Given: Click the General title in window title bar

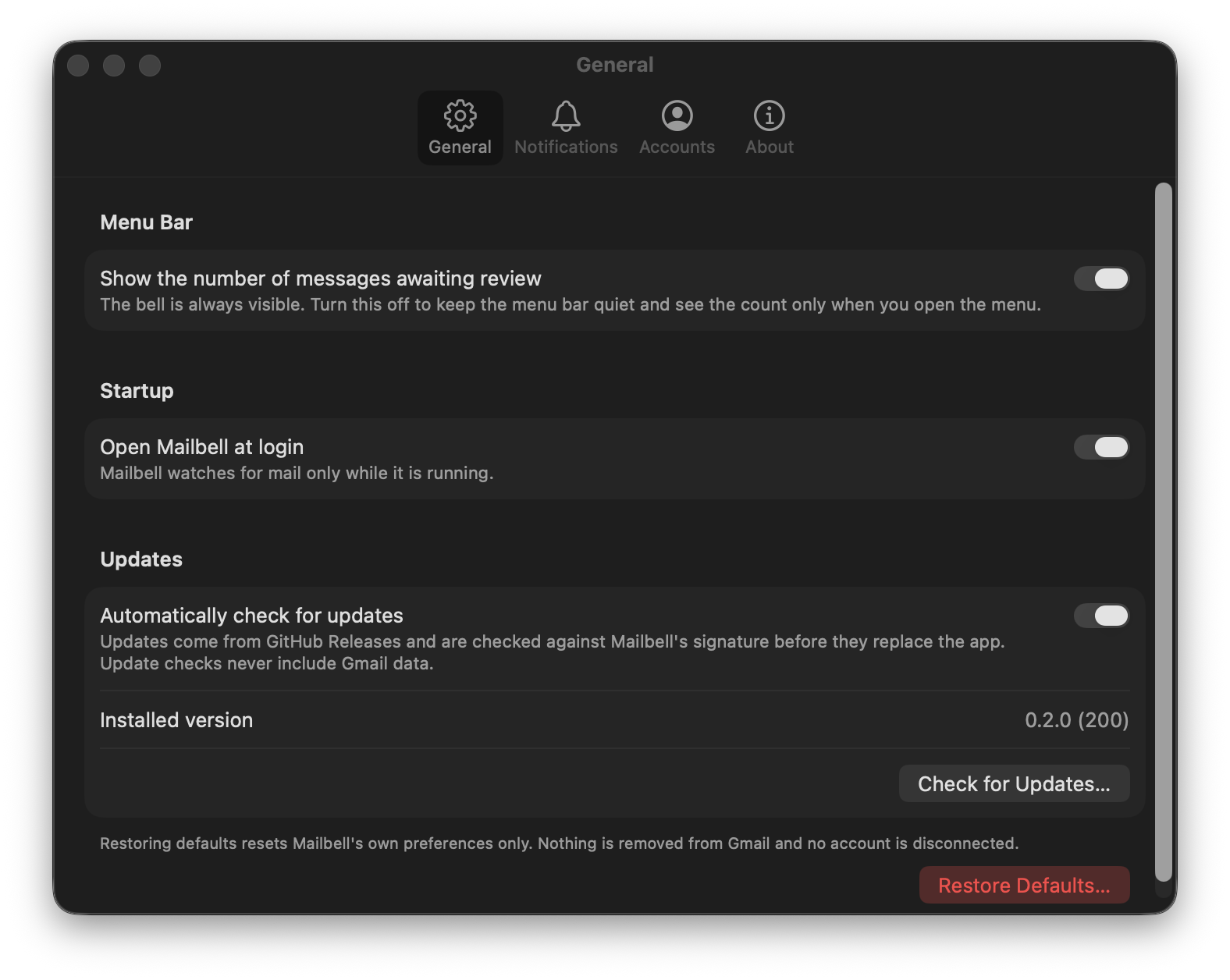Looking at the screenshot, I should 615,65.
